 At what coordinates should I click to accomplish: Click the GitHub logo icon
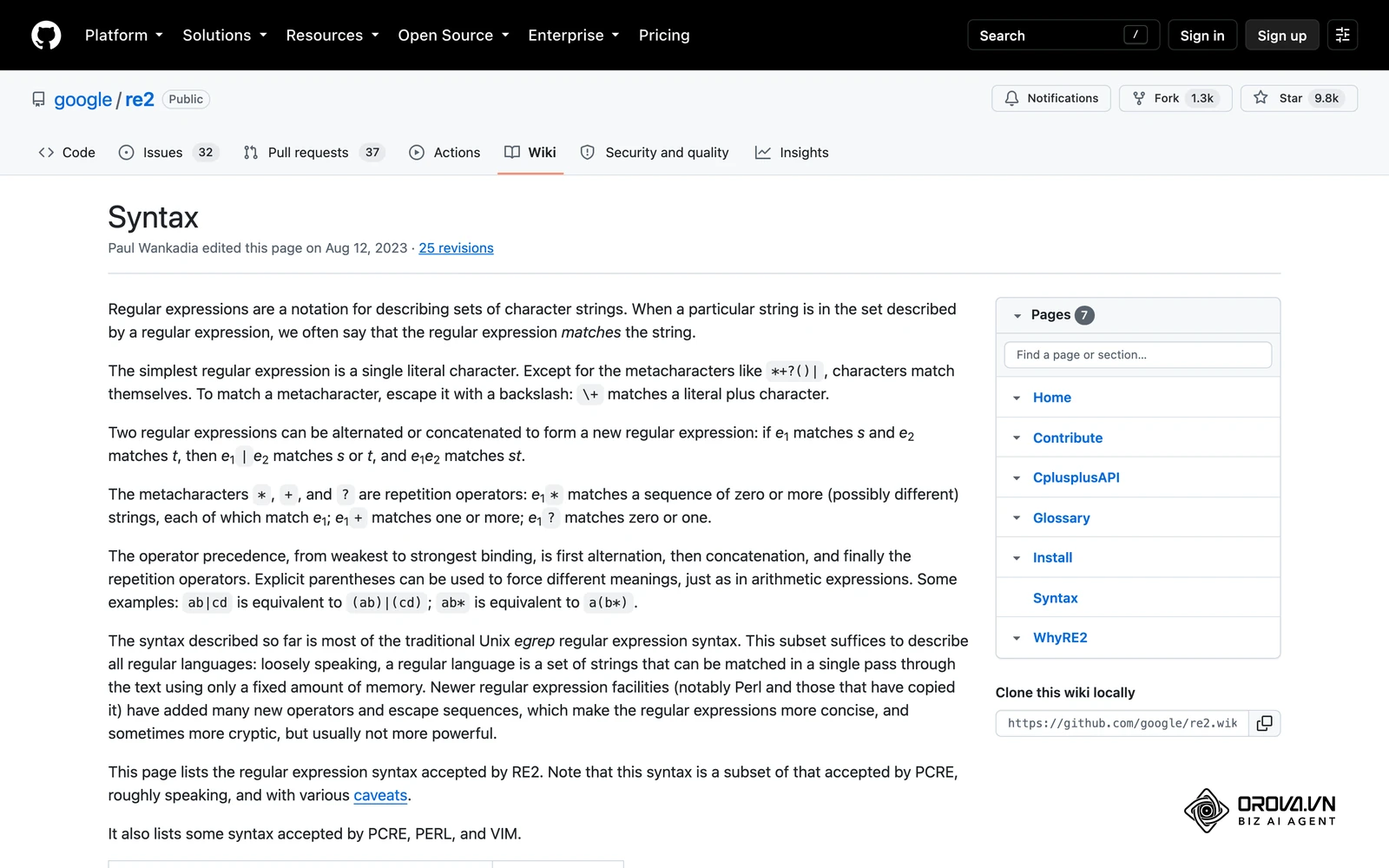46,36
